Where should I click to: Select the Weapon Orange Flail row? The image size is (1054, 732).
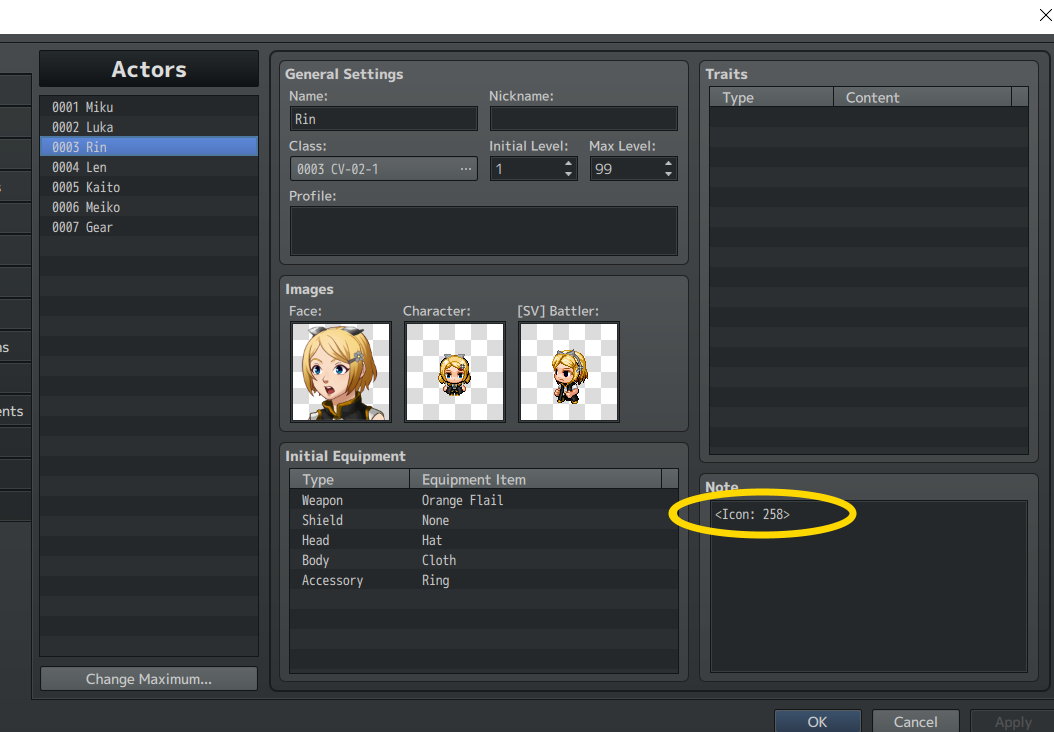483,500
